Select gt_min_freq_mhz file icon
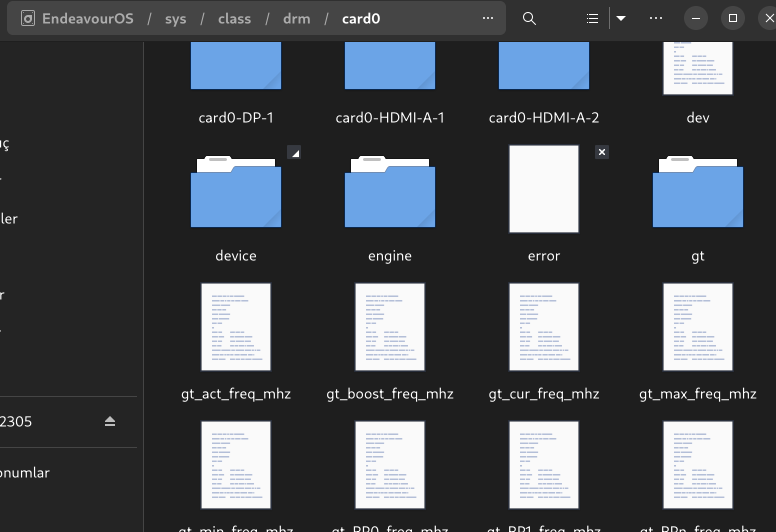Viewport: 776px width, 532px height. (x=236, y=465)
